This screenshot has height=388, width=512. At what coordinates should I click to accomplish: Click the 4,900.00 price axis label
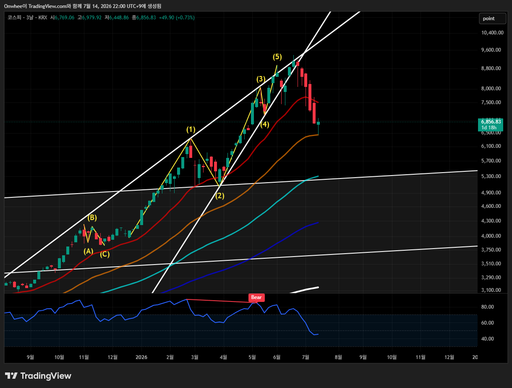[492, 192]
